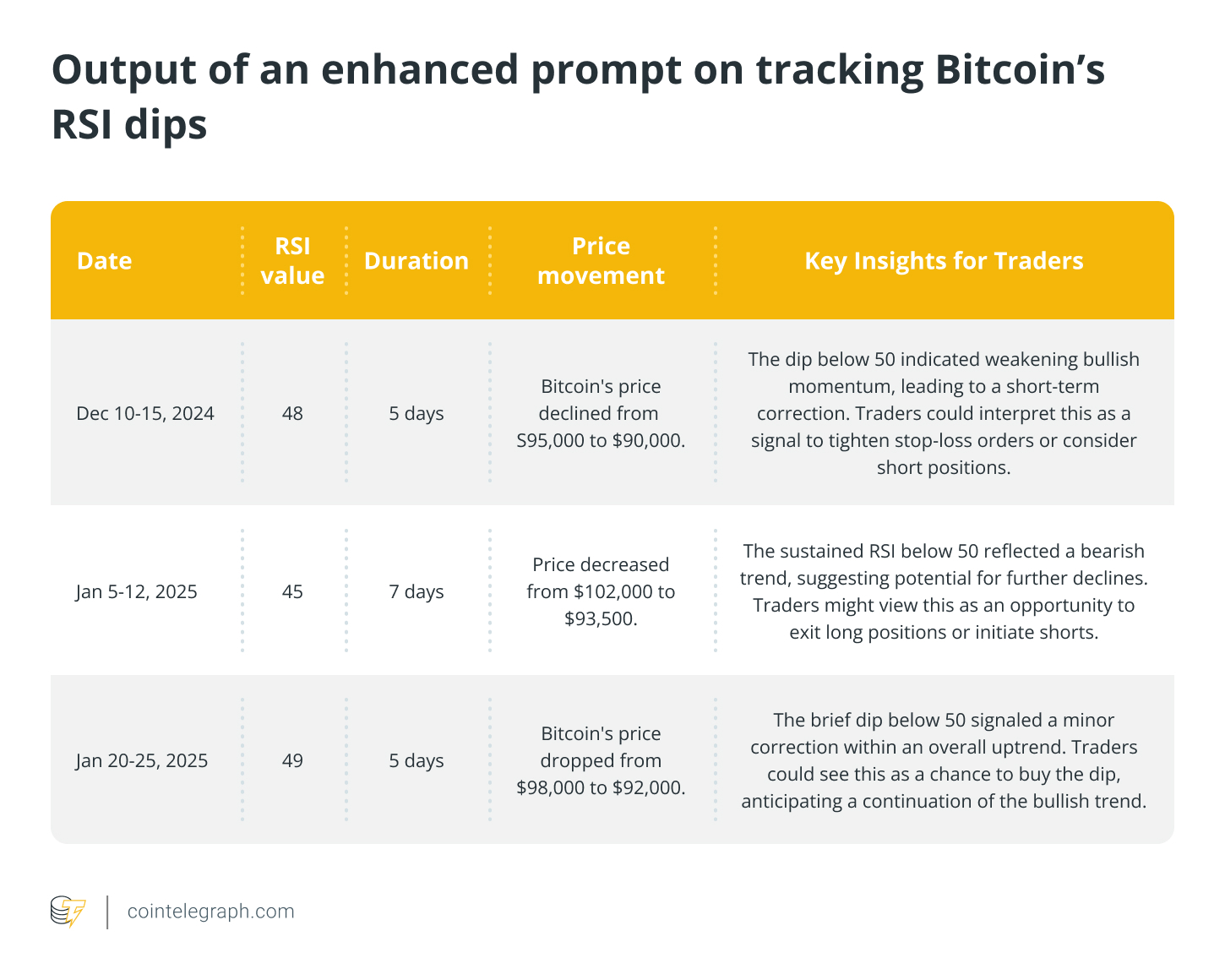Click the Duration column header
The width and height of the screenshot is (1225, 980).
click(x=416, y=260)
